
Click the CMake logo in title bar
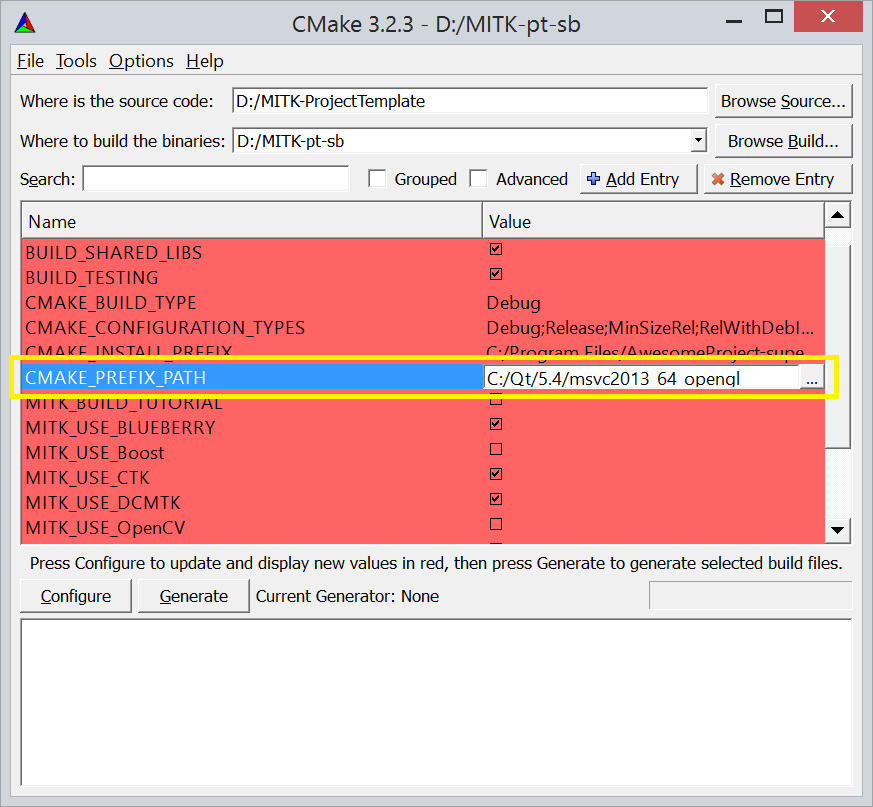[27, 23]
